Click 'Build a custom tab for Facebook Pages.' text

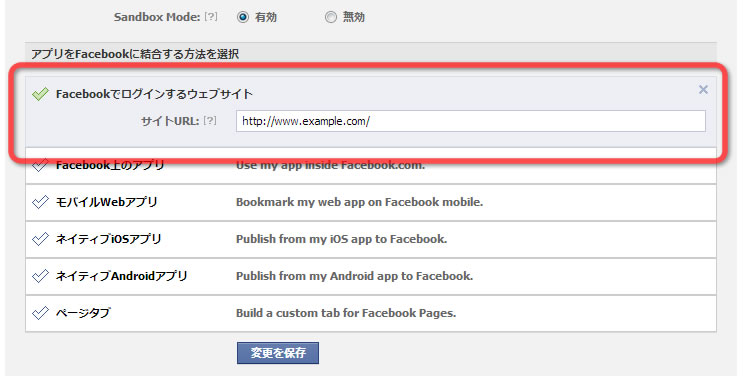tap(346, 313)
